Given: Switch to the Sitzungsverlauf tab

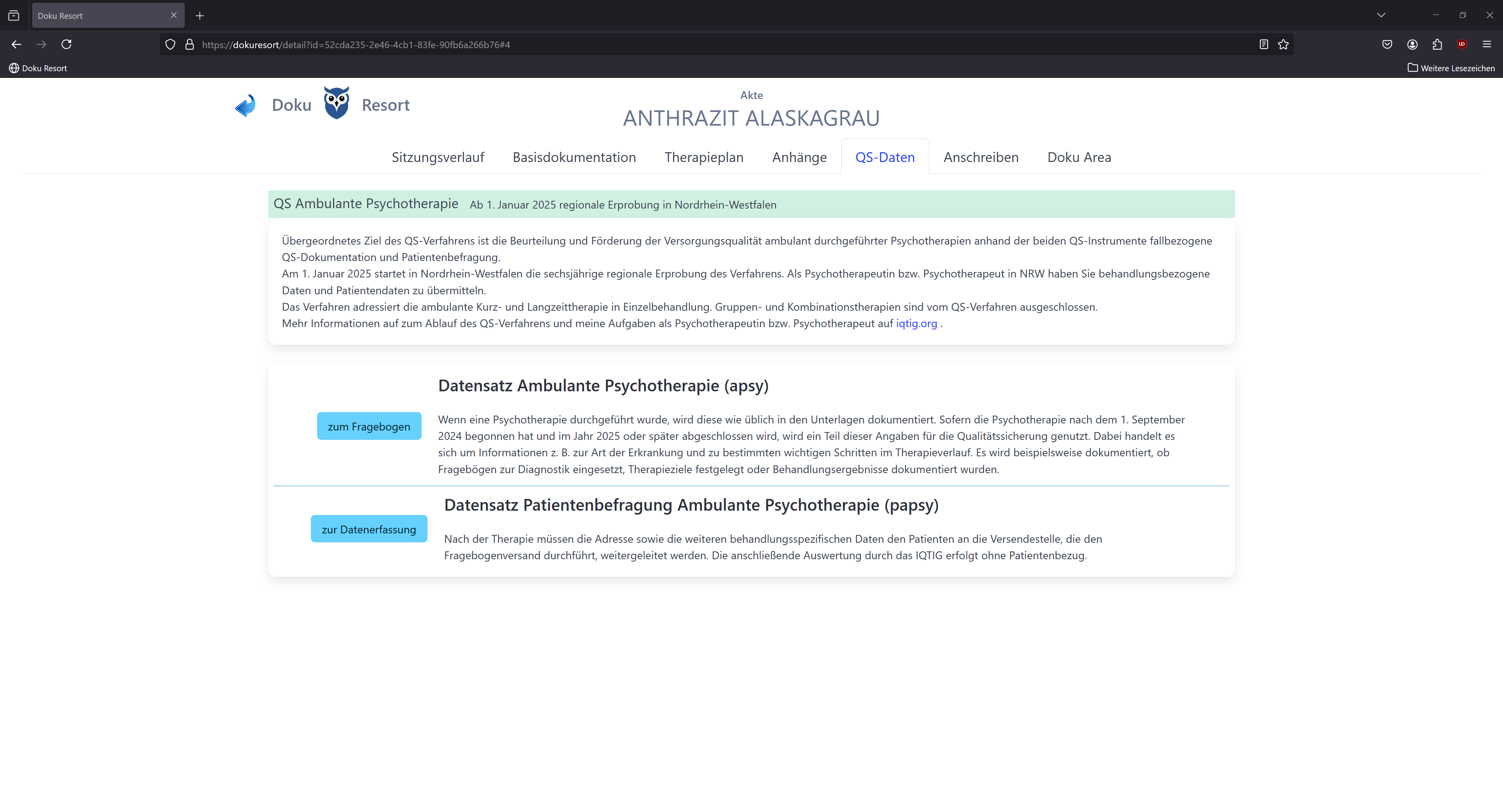Looking at the screenshot, I should (x=438, y=157).
